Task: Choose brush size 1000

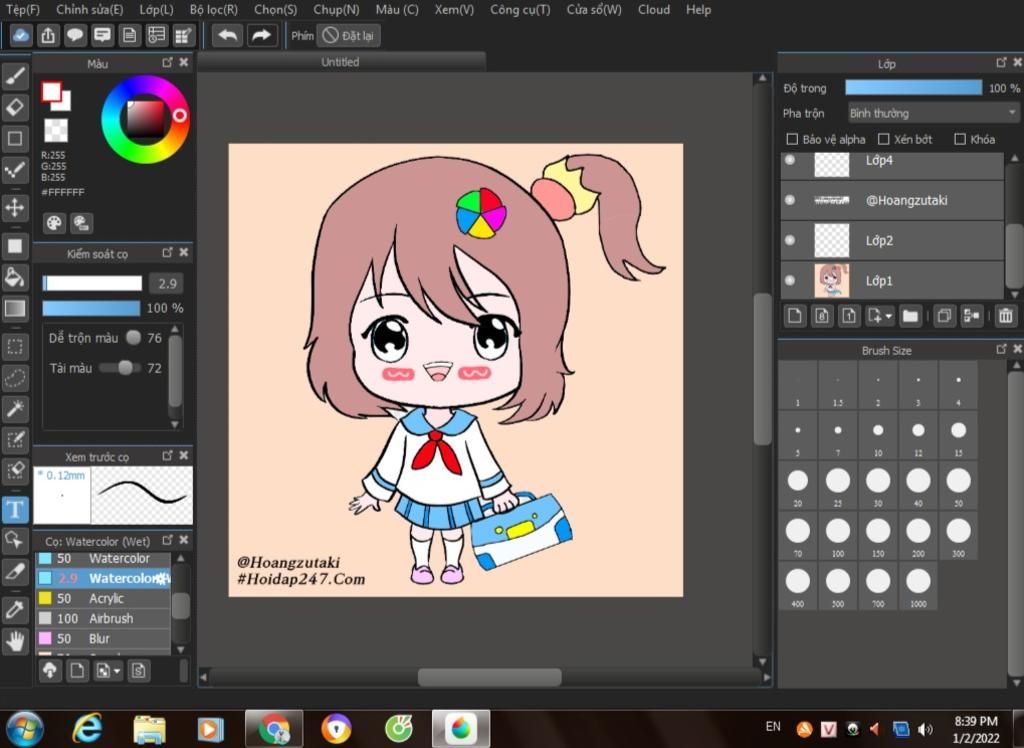Action: pyautogui.click(x=918, y=586)
